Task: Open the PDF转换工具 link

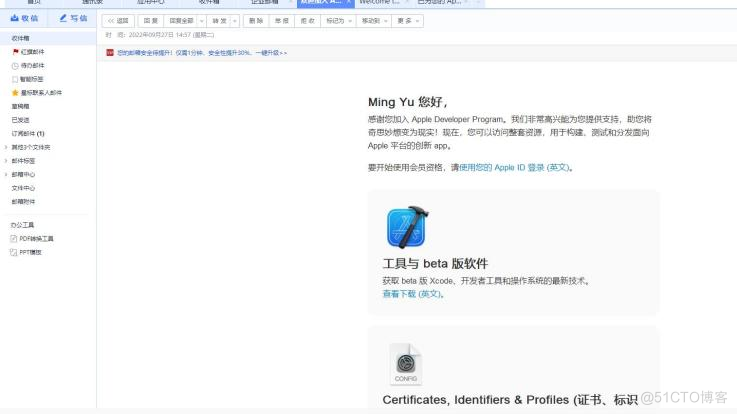Action: click(x=36, y=239)
